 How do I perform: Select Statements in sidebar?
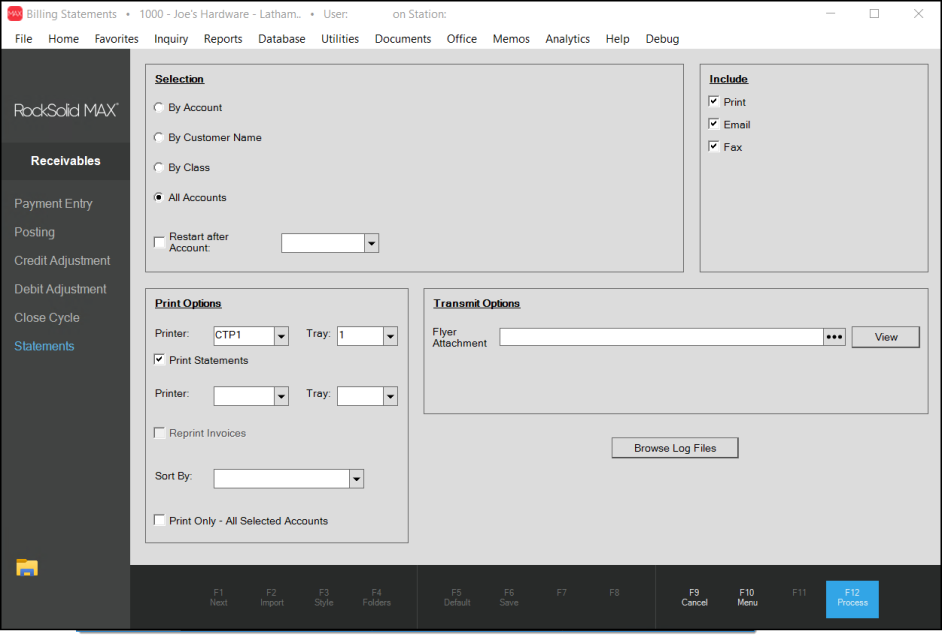[44, 346]
